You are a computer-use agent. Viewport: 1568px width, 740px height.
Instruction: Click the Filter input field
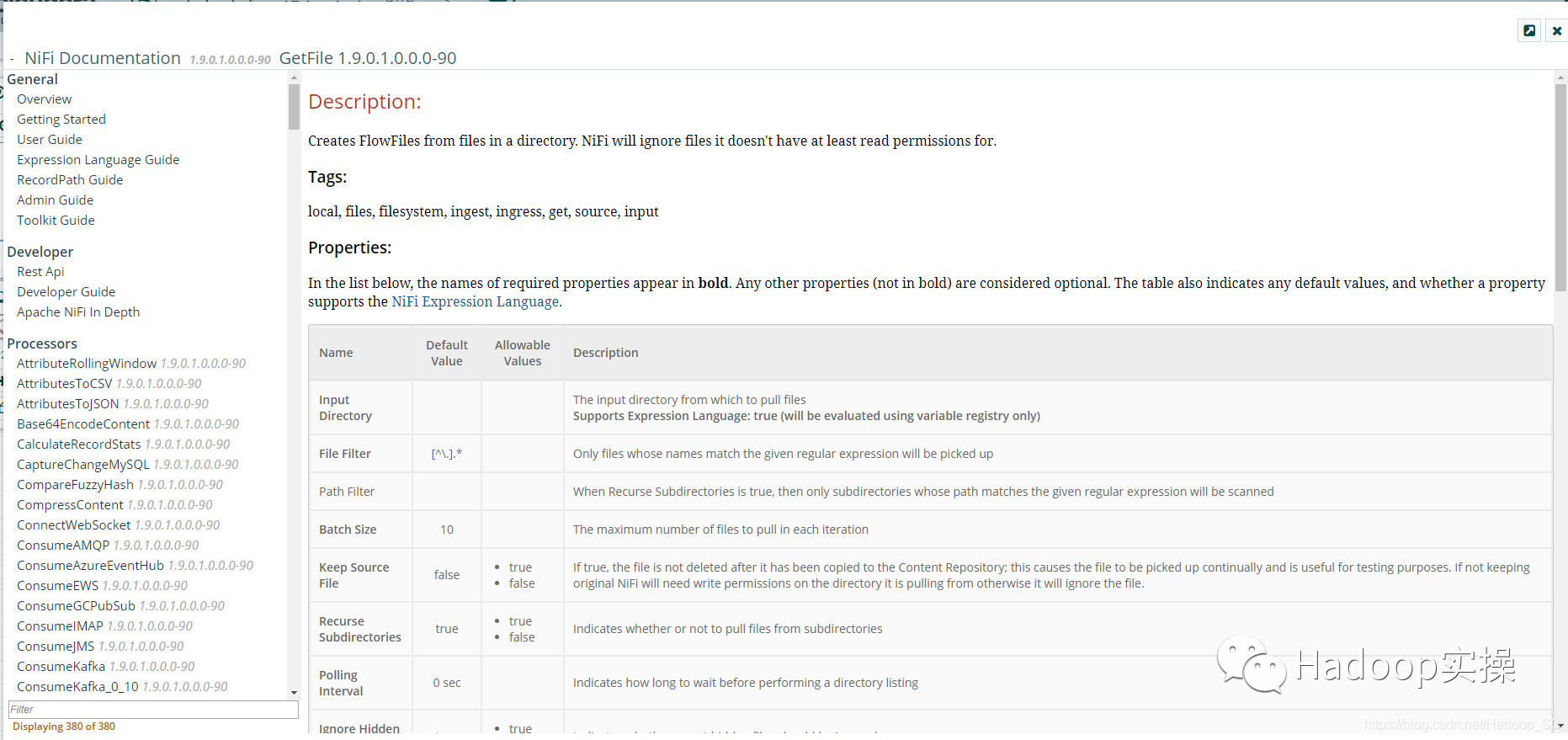153,709
